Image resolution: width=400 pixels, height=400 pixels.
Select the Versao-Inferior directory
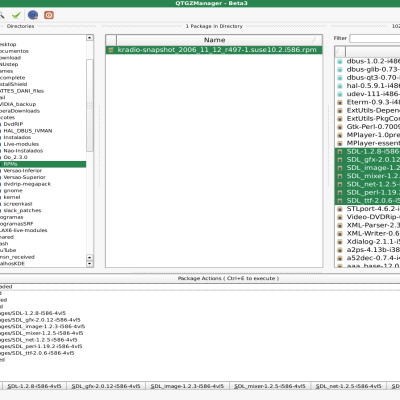coord(23,171)
